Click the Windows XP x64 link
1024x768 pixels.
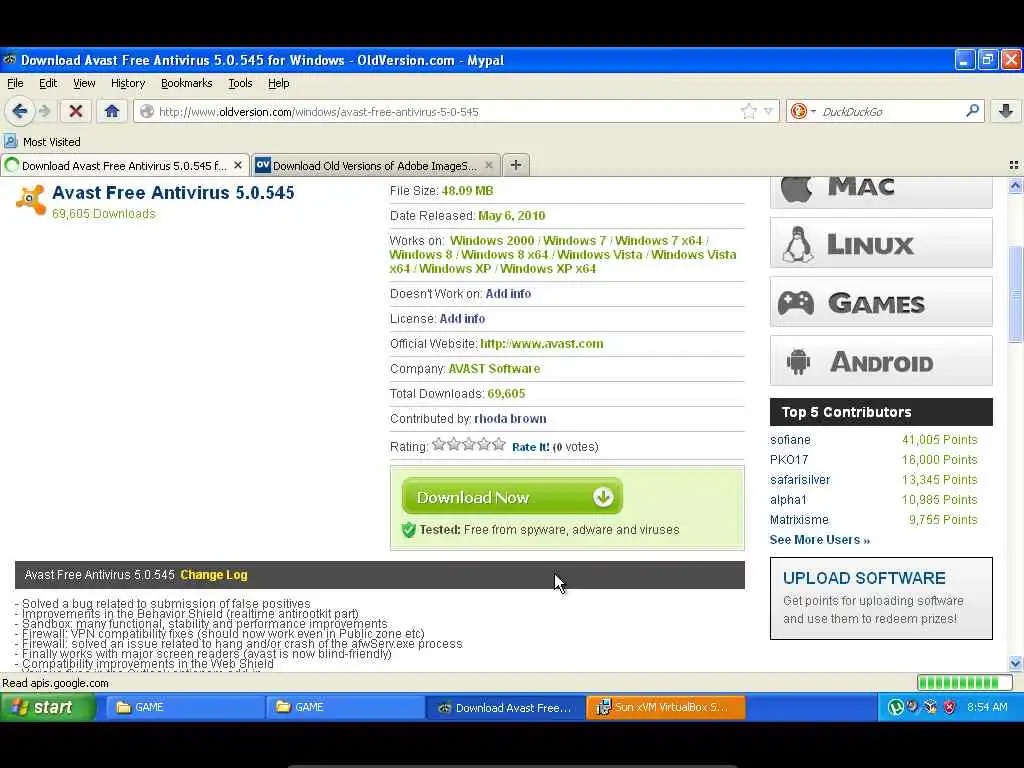(x=548, y=268)
